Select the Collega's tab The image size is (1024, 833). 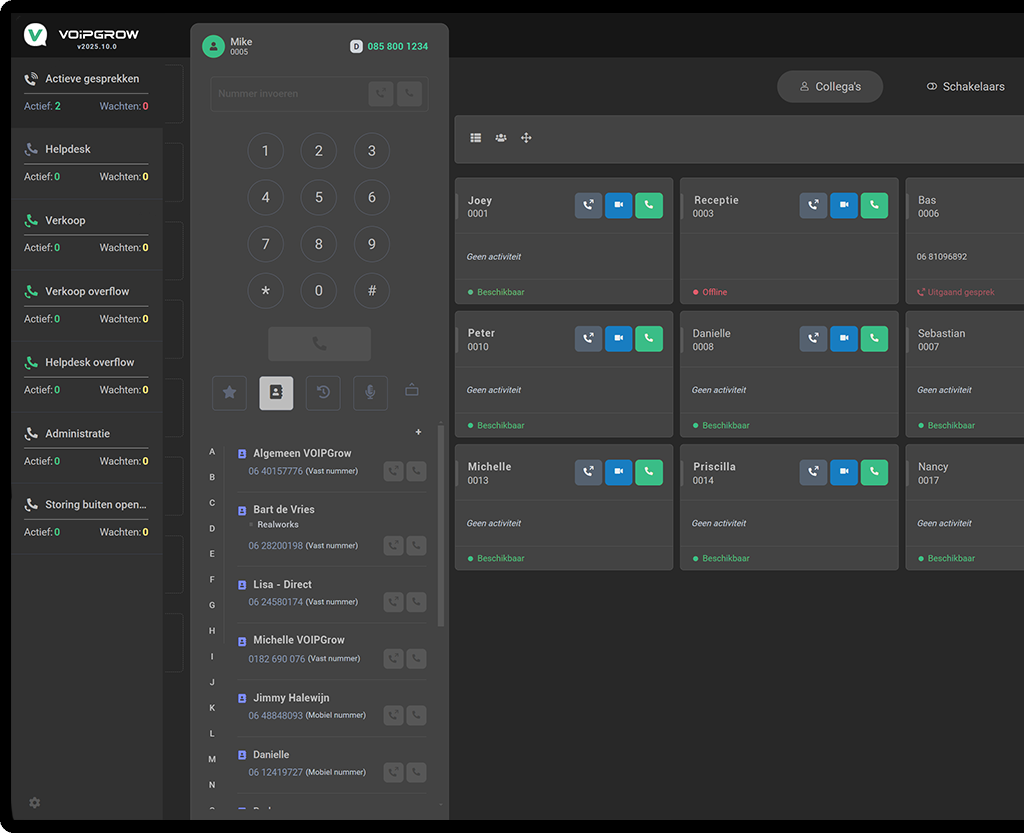tap(829, 87)
